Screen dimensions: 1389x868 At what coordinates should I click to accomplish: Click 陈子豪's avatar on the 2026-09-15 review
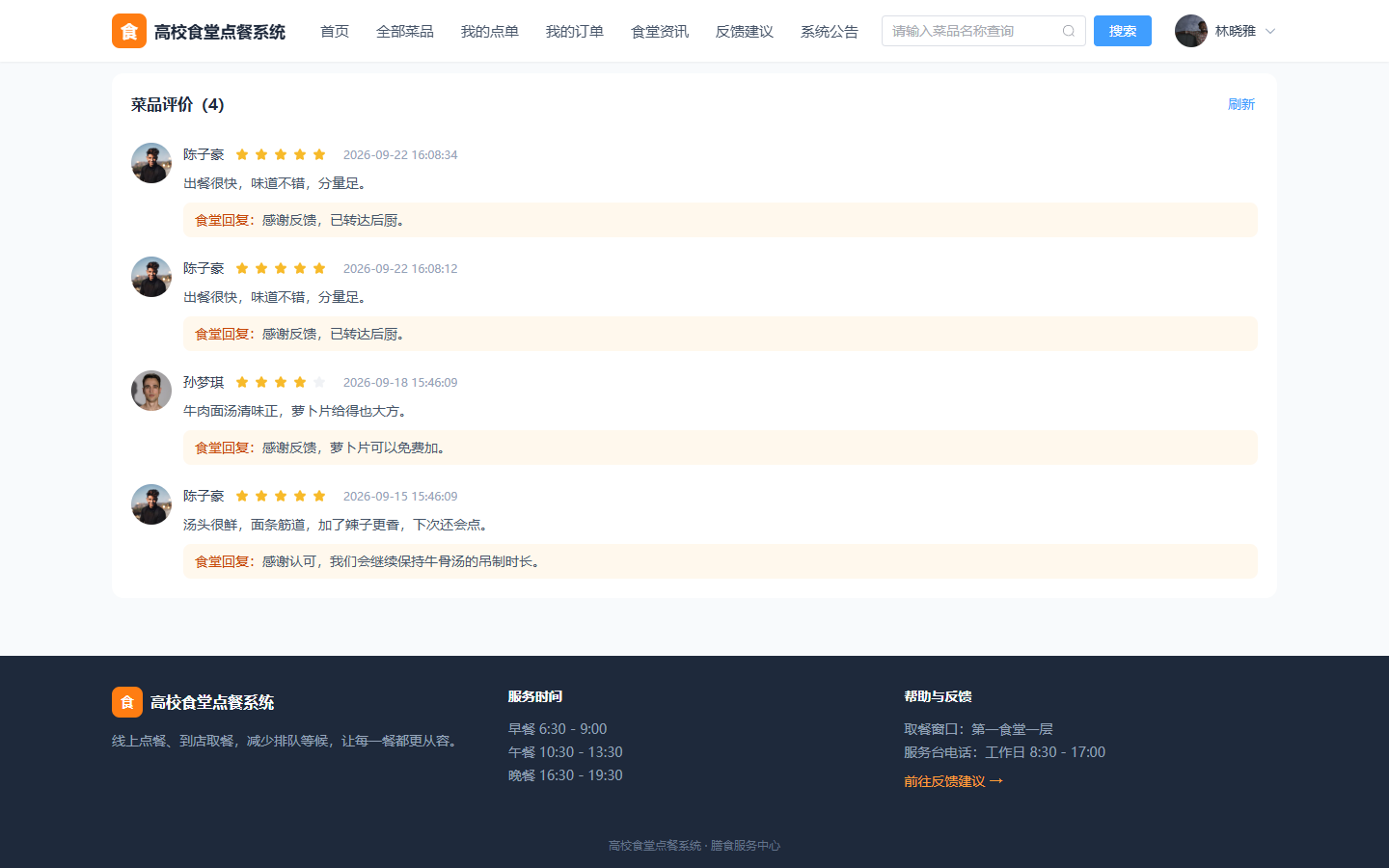click(151, 504)
